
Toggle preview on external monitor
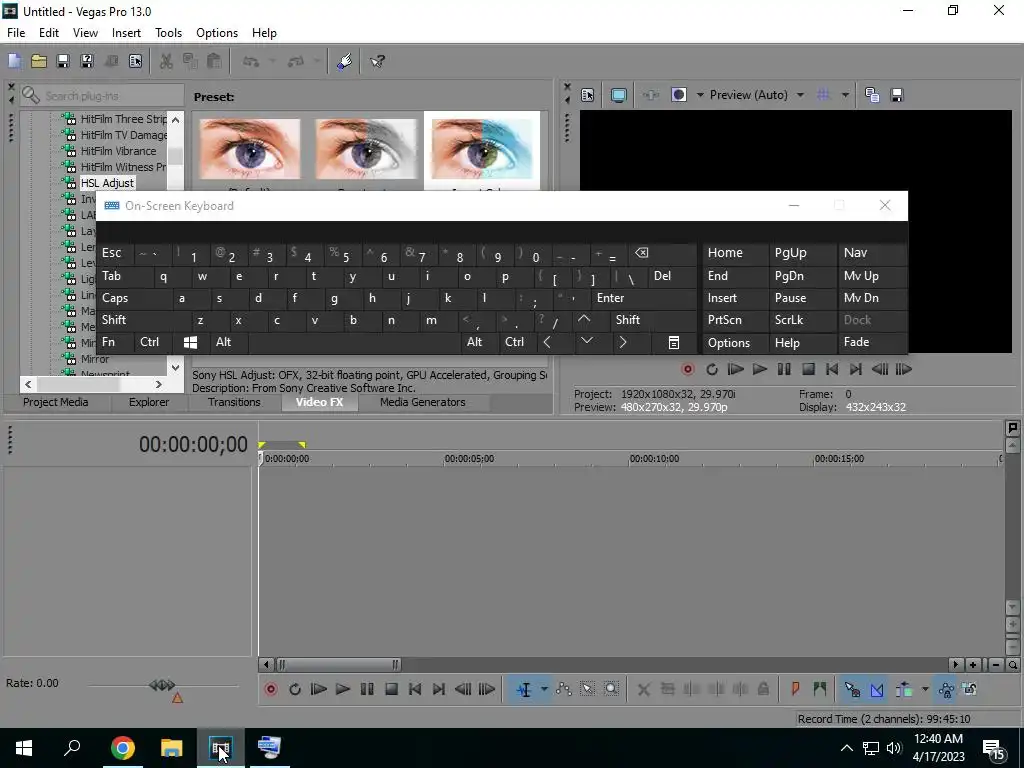coord(618,95)
